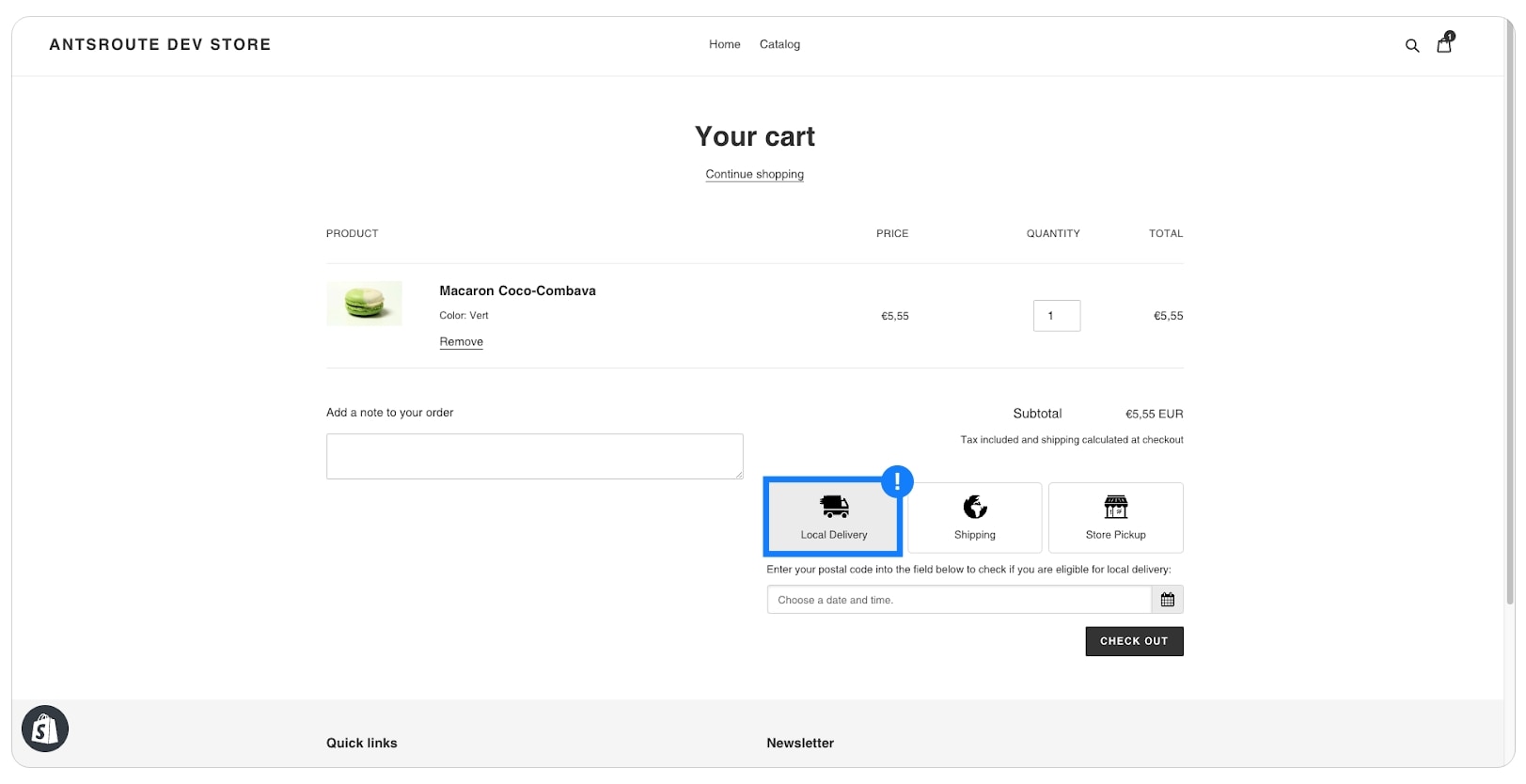Open the Catalog menu item
This screenshot has height=784, width=1526.
(x=779, y=44)
